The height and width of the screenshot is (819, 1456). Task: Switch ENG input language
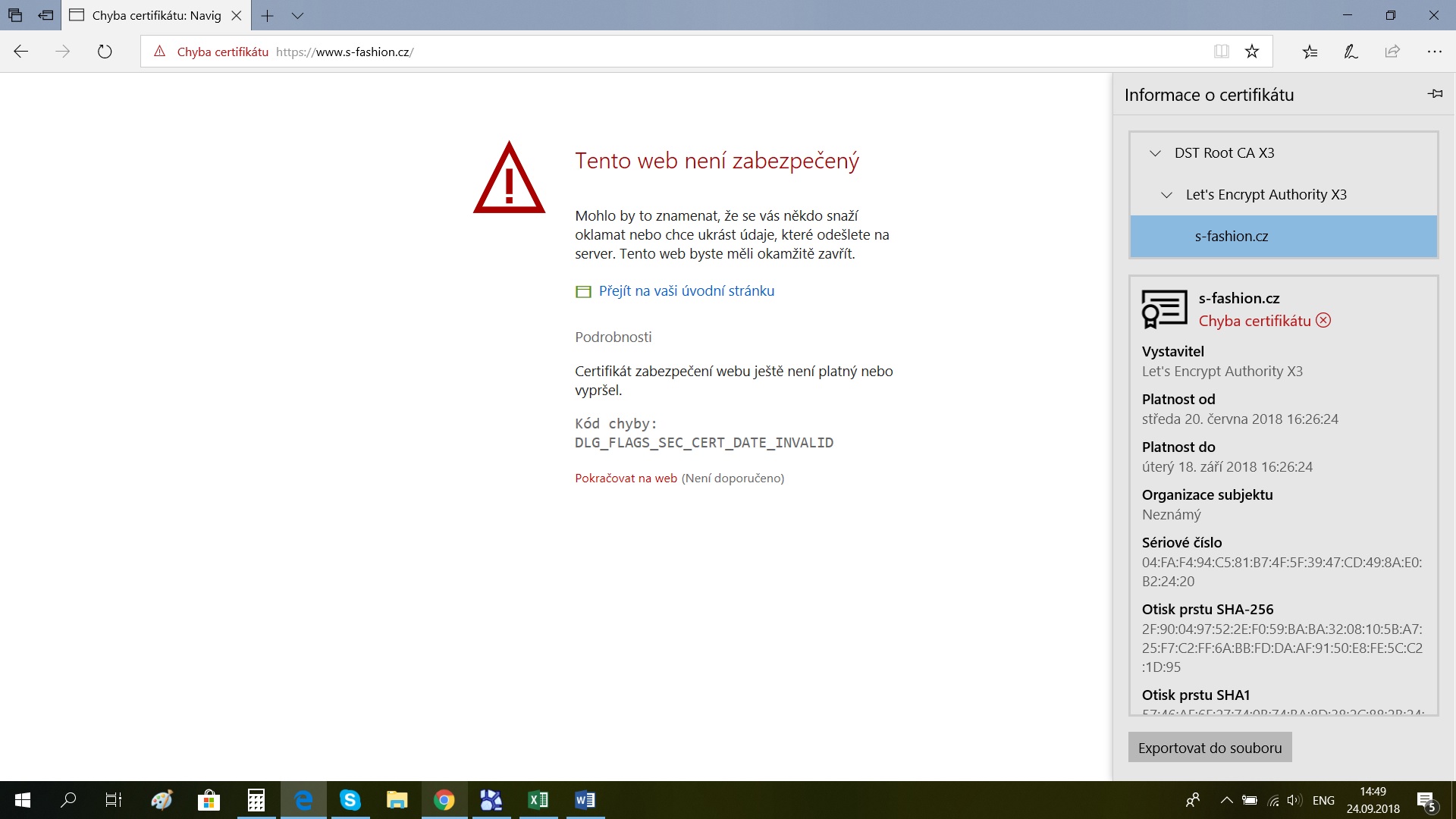pos(1323,800)
